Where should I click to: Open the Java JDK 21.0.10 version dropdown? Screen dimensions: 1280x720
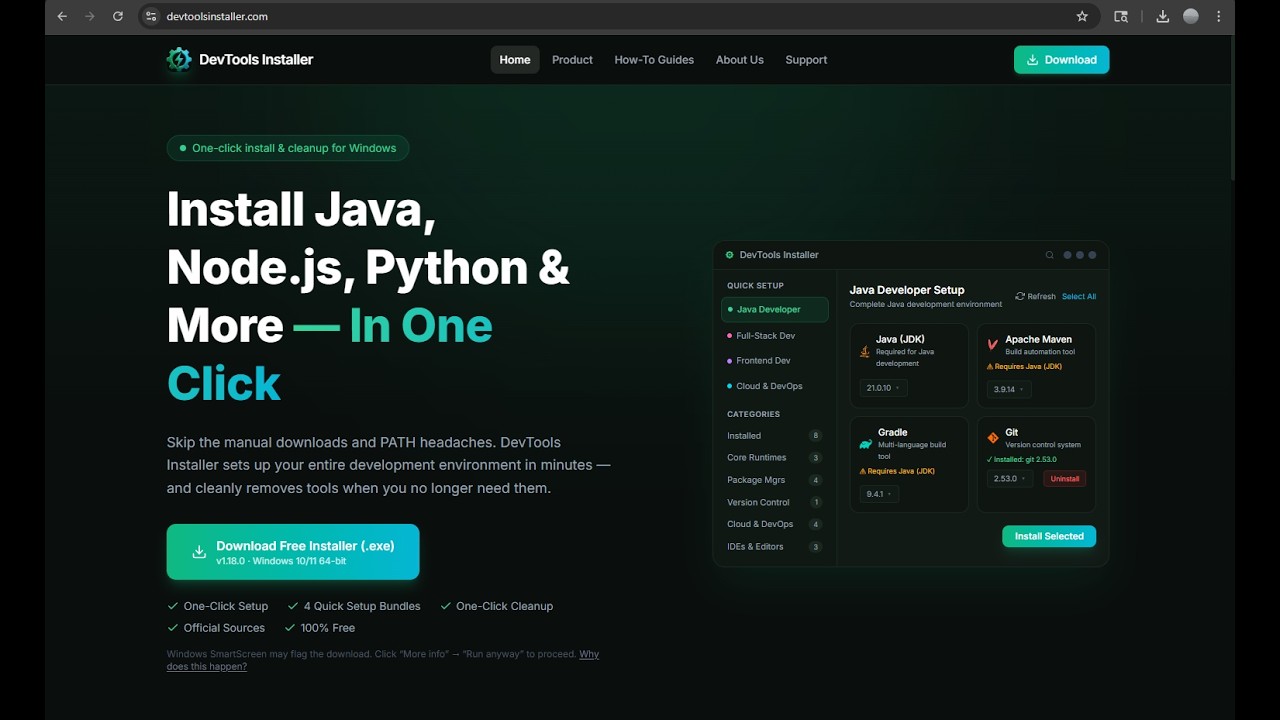pos(883,388)
